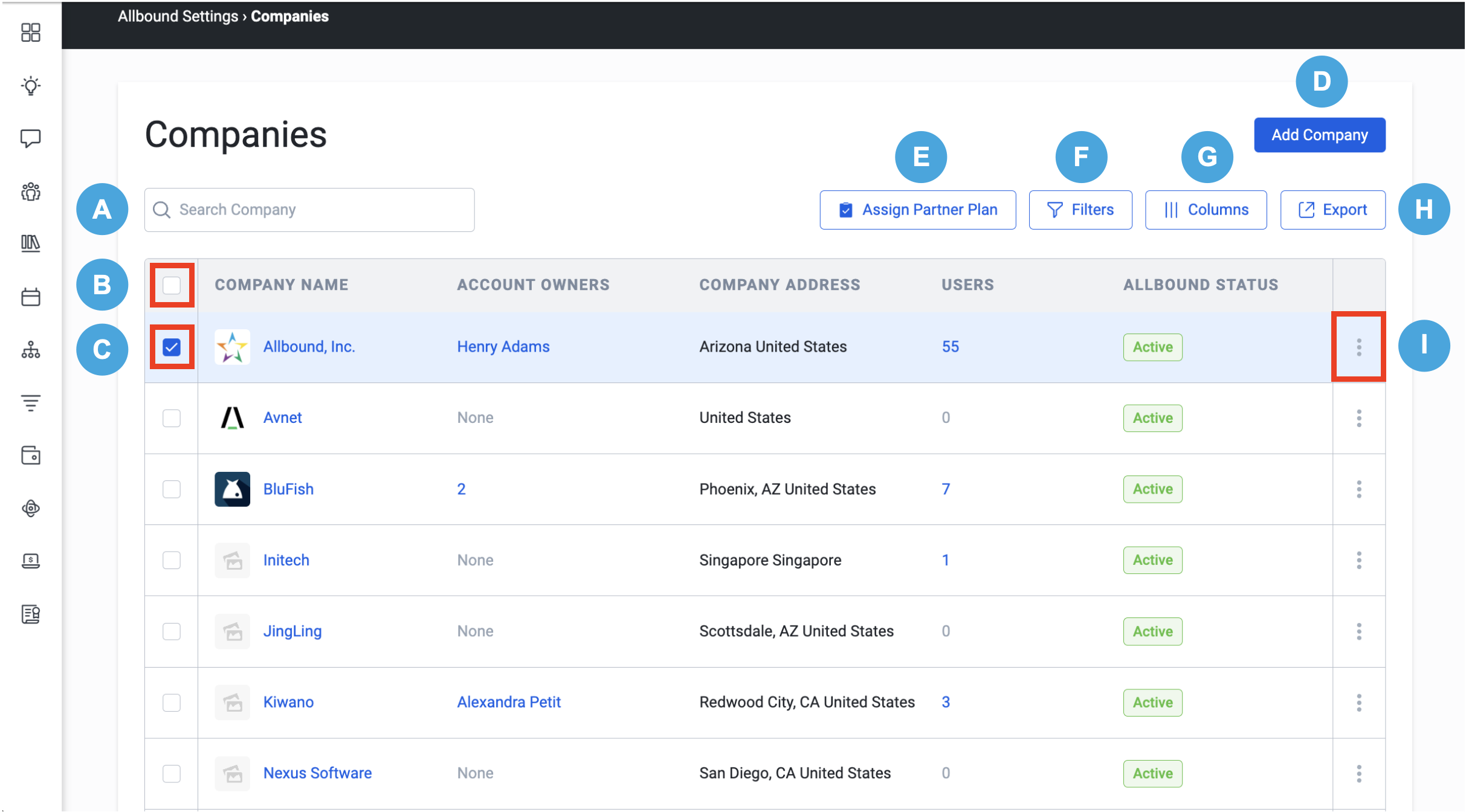Screen dimensions: 1466x812
Task: Click the Active status badge for Avnet
Action: pos(1152,418)
